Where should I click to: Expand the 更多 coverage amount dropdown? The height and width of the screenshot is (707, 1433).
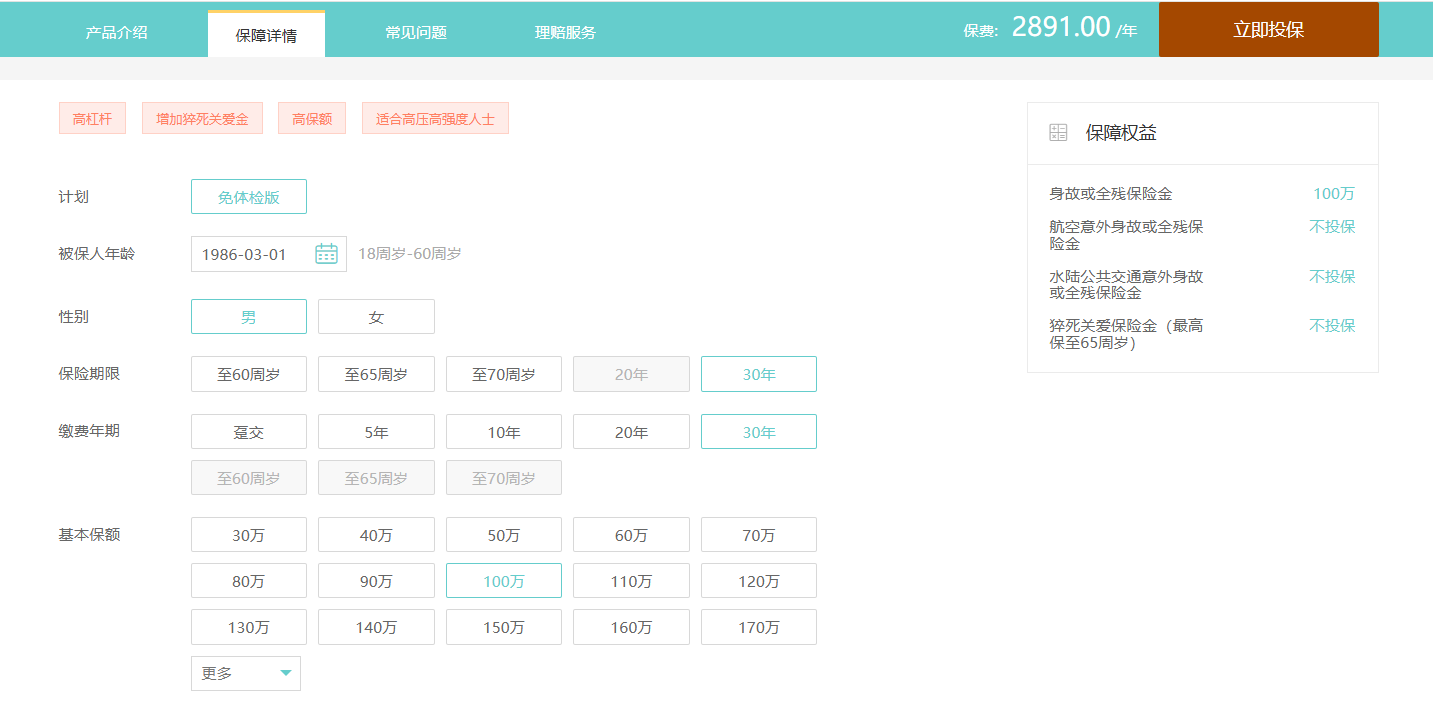(x=246, y=673)
